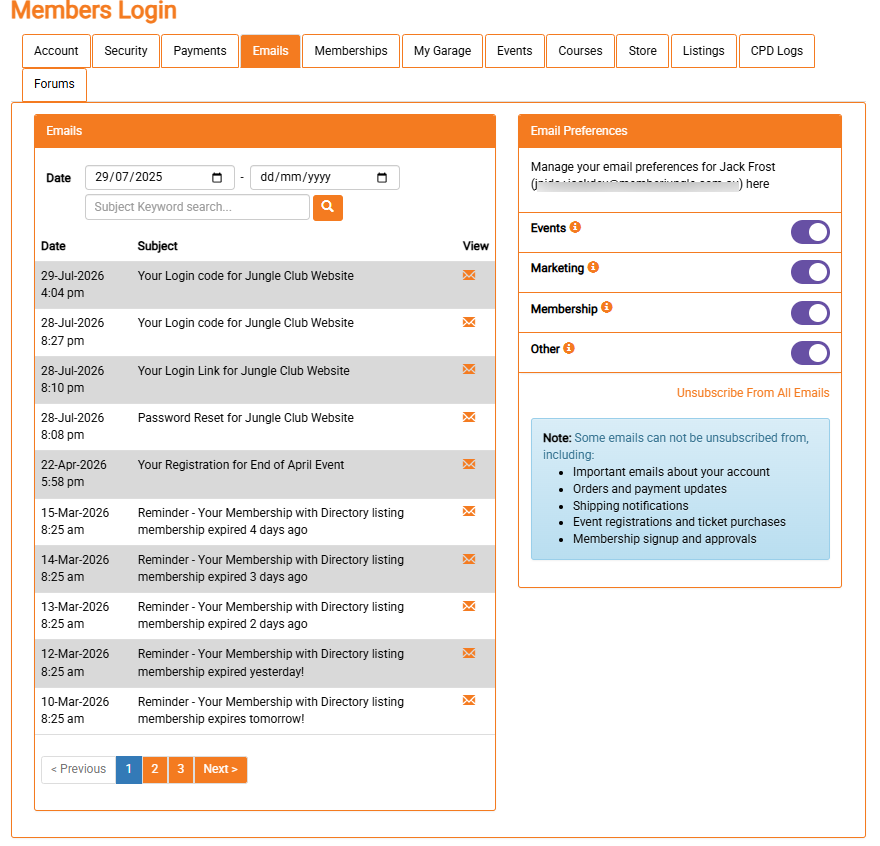Switch to the Security tab
The width and height of the screenshot is (880, 846).
click(x=126, y=51)
